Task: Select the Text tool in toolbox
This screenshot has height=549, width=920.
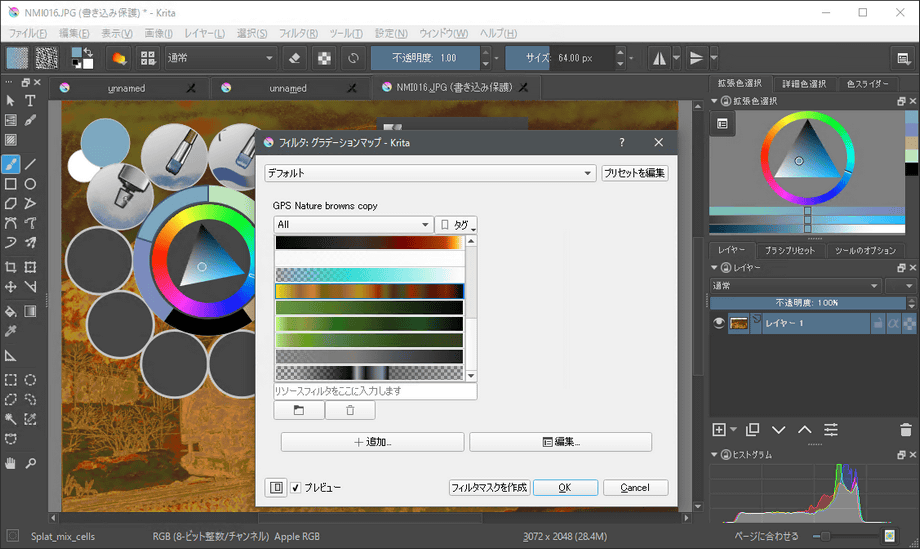Action: (30, 100)
